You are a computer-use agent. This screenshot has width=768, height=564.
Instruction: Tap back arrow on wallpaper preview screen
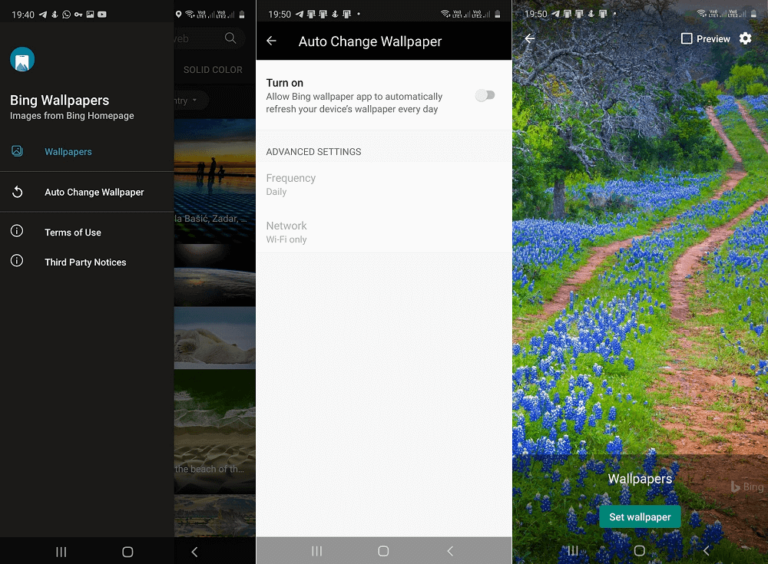tap(529, 38)
